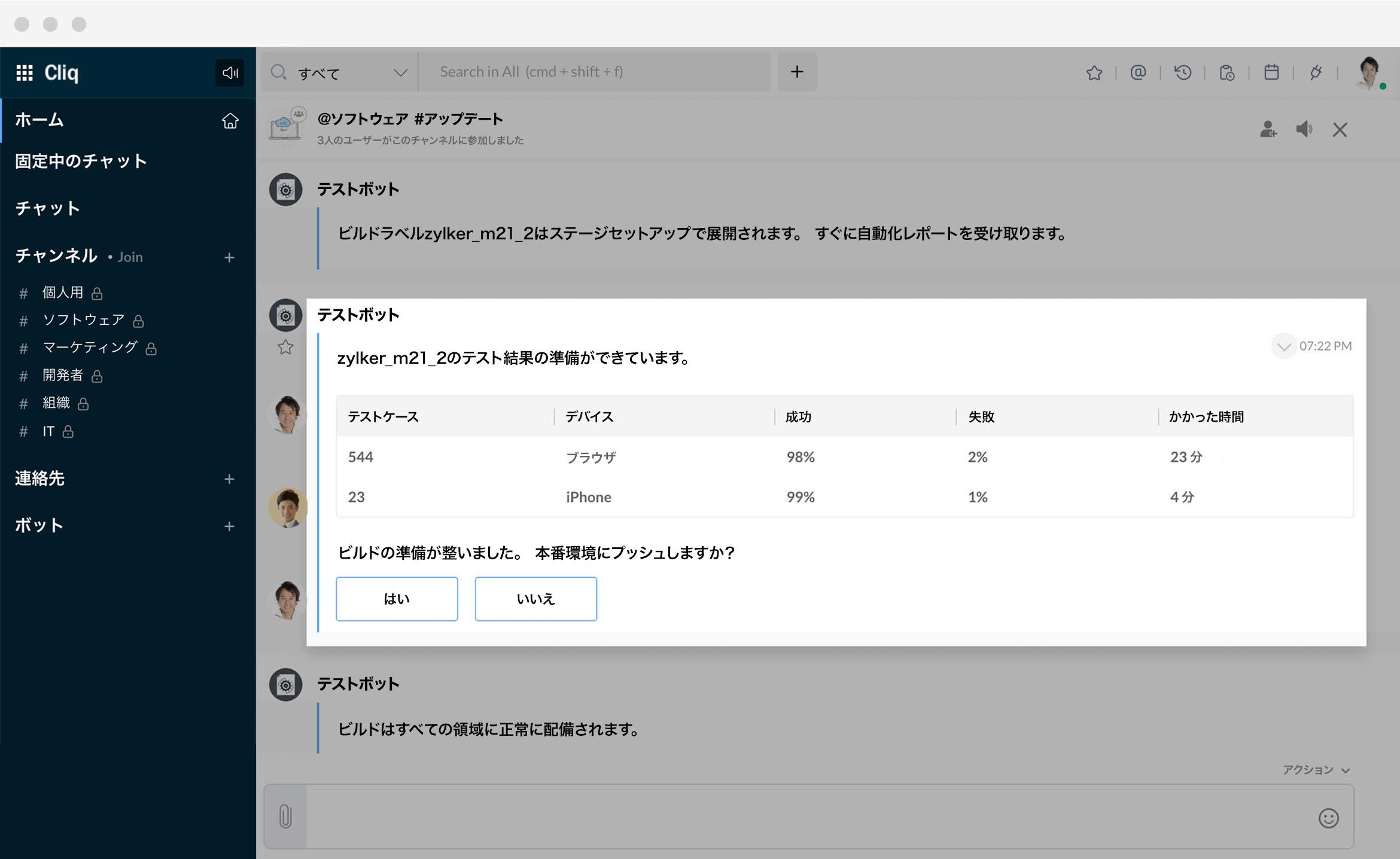This screenshot has width=1400, height=859.
Task: Open the calendar icon in top bar
Action: [x=1271, y=72]
